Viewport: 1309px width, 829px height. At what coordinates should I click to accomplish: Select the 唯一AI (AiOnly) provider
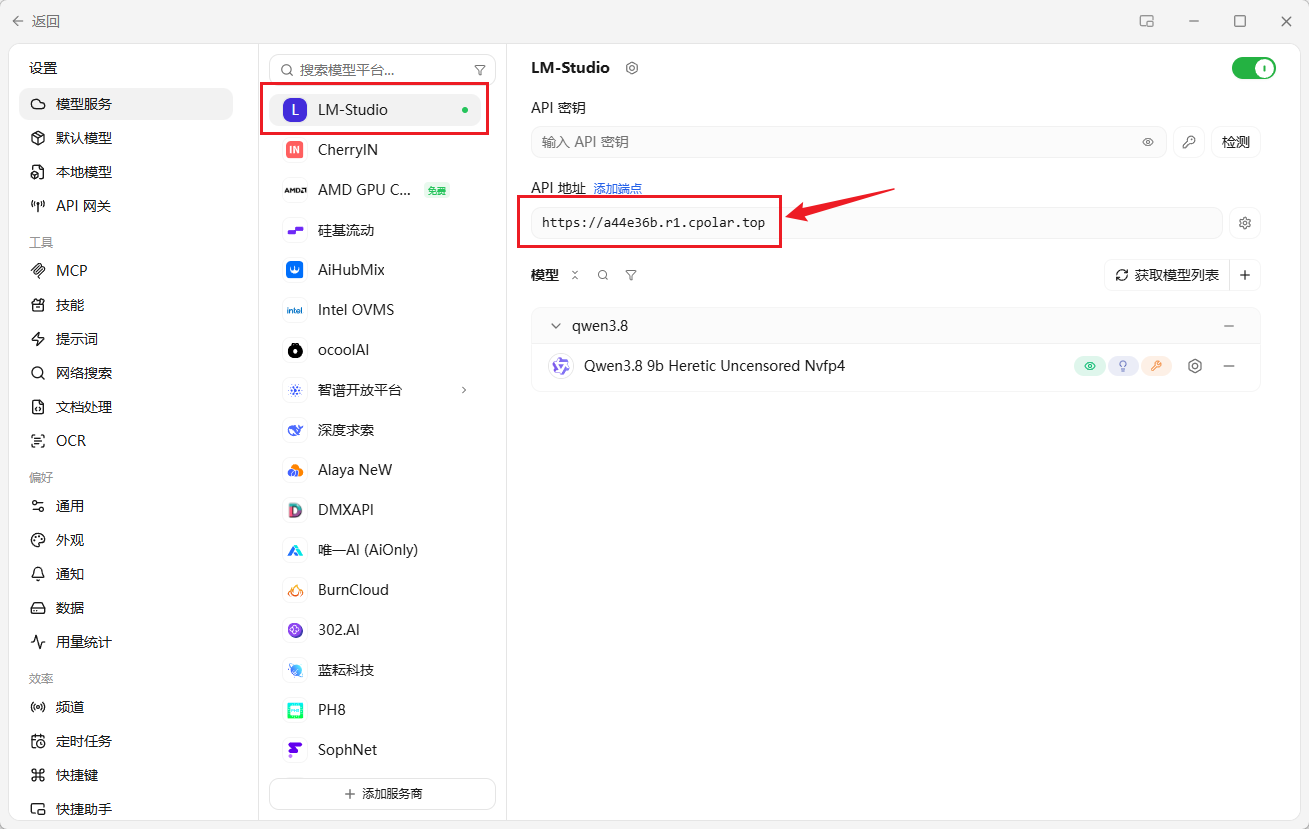click(x=375, y=550)
